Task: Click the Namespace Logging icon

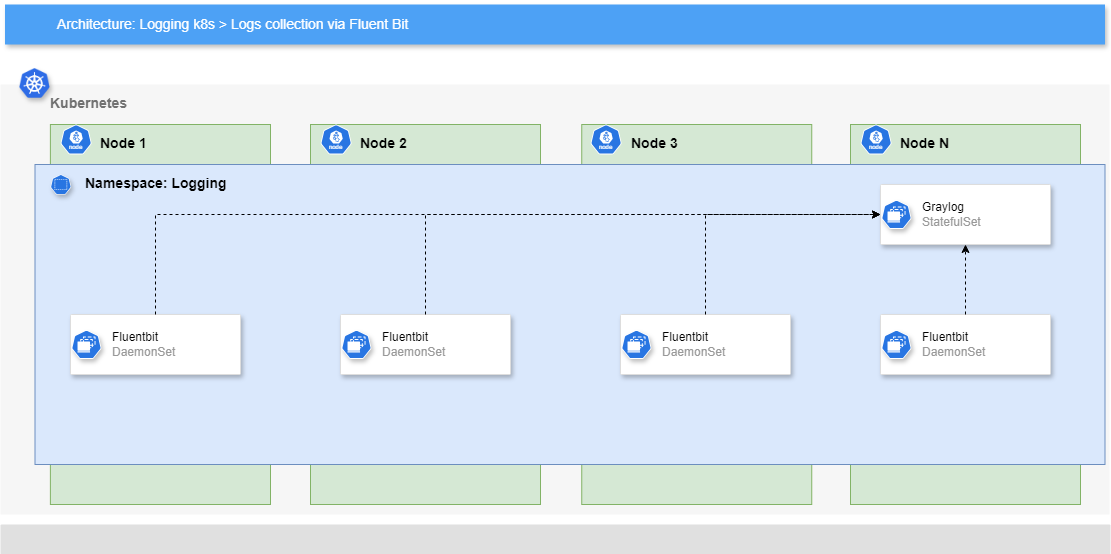Action: coord(61,186)
